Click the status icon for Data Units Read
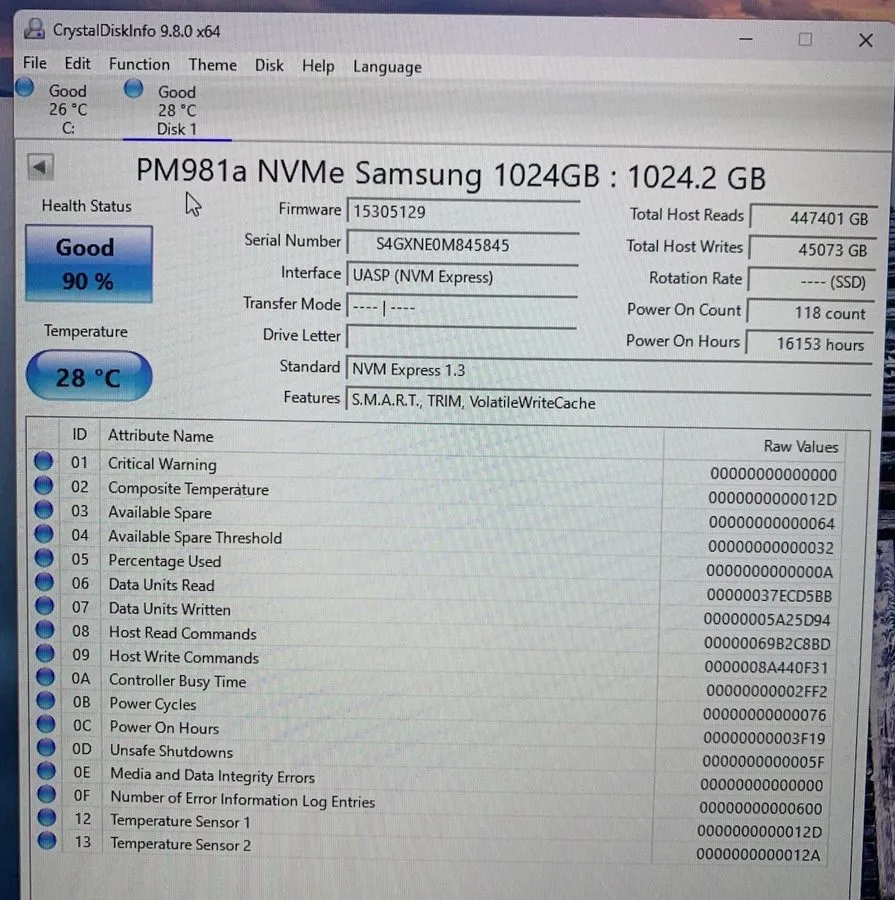The width and height of the screenshot is (895, 900). [44, 581]
